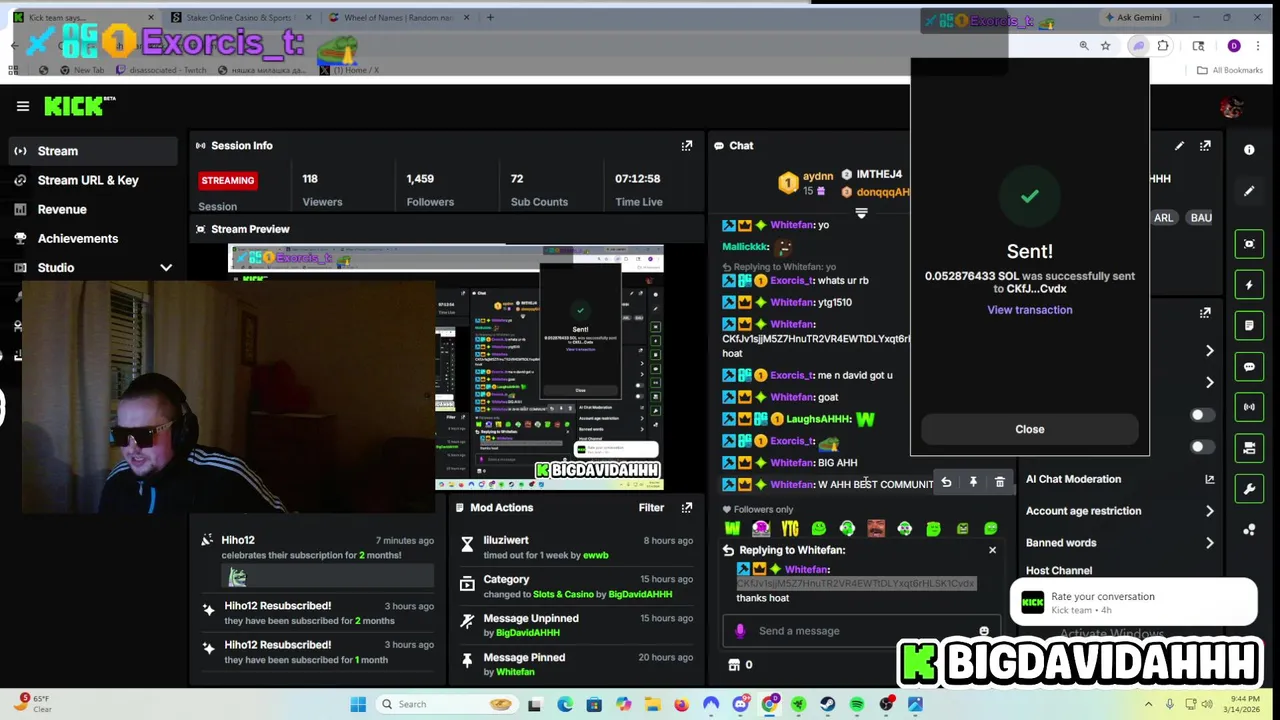The height and width of the screenshot is (720, 1280).
Task: Pop out the Mod Actions panel
Action: 686,508
